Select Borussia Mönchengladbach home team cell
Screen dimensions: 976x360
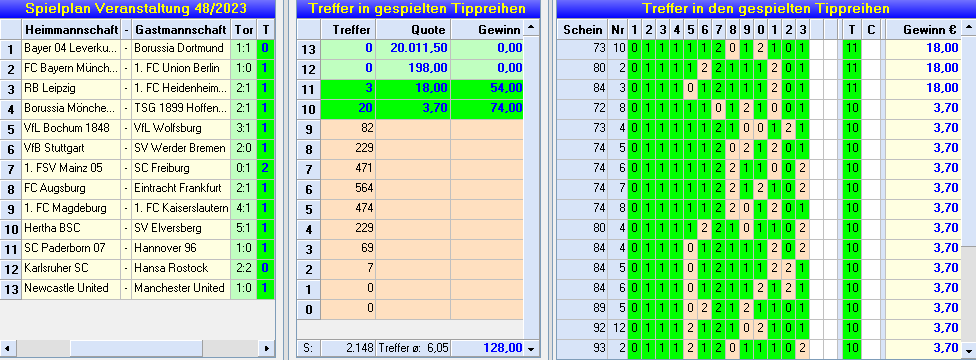click(72, 108)
